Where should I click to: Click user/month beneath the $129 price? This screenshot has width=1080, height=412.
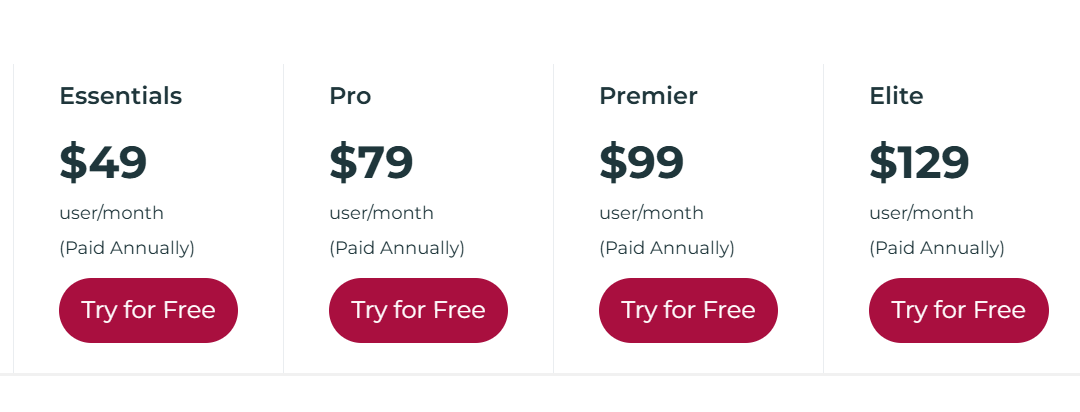click(921, 213)
